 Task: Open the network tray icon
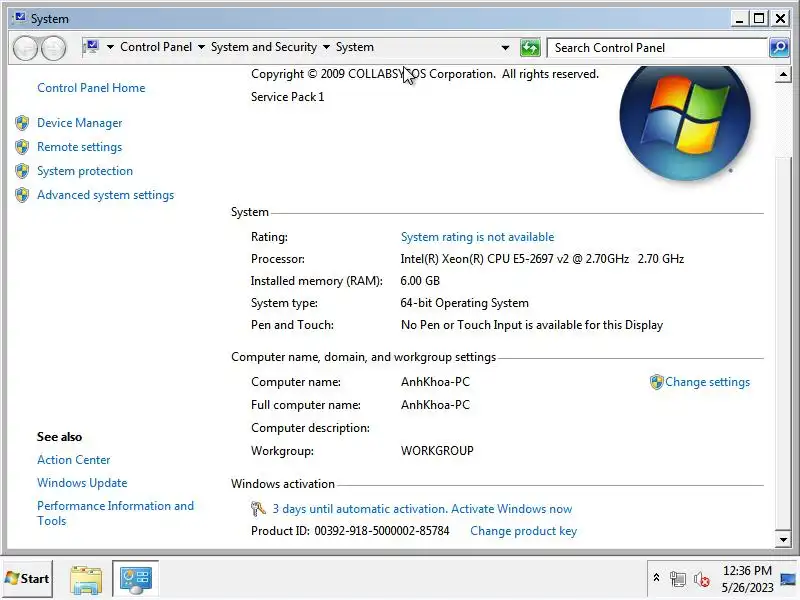[678, 580]
